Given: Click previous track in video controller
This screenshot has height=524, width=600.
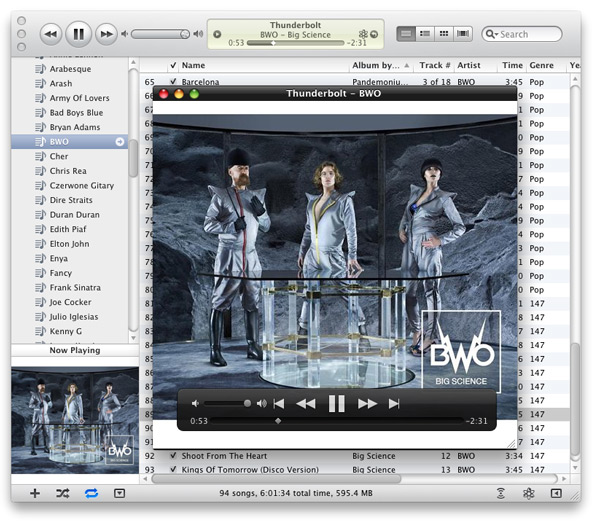Looking at the screenshot, I should tap(279, 403).
